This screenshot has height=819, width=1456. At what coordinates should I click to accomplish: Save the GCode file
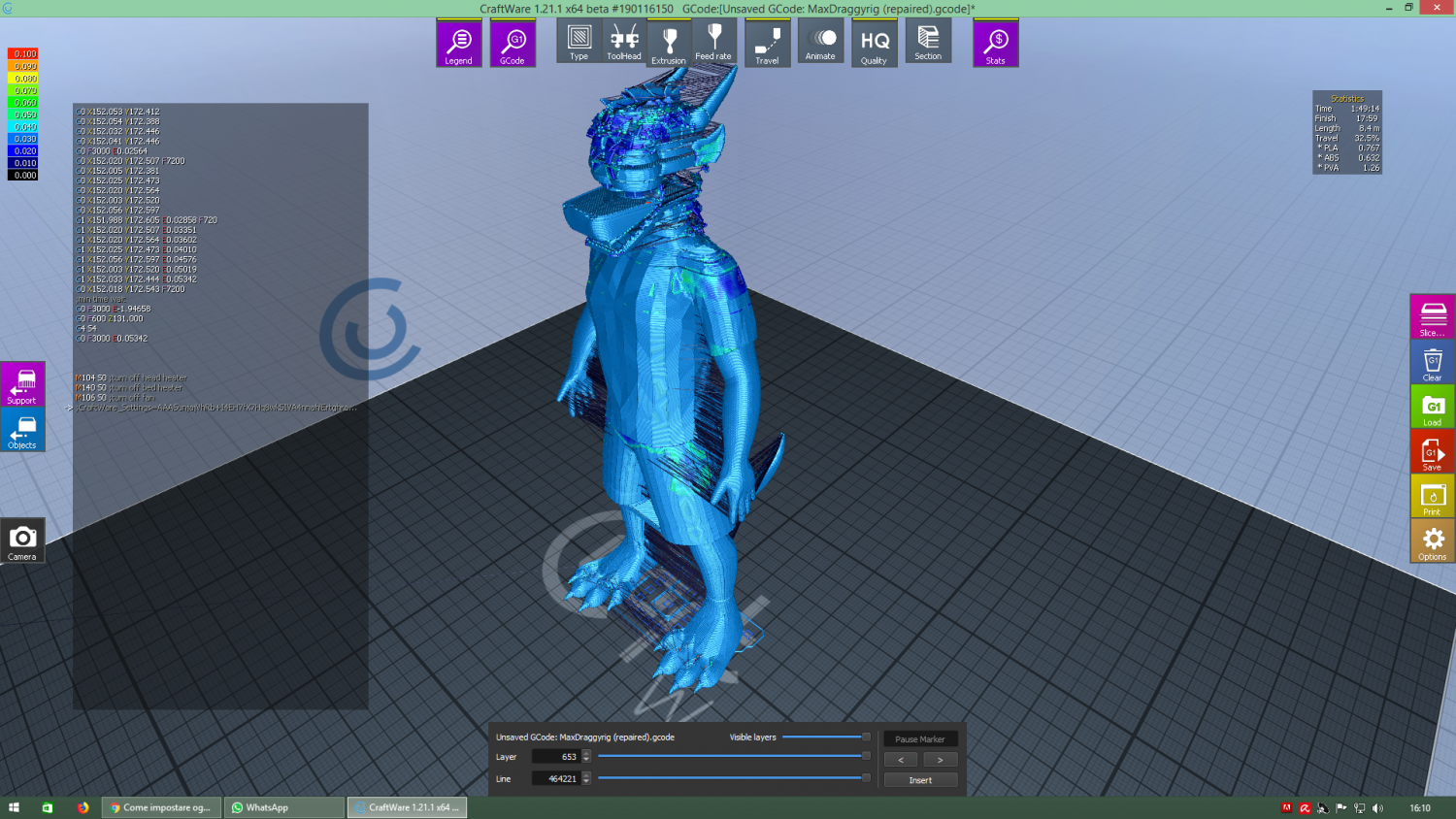click(1433, 453)
